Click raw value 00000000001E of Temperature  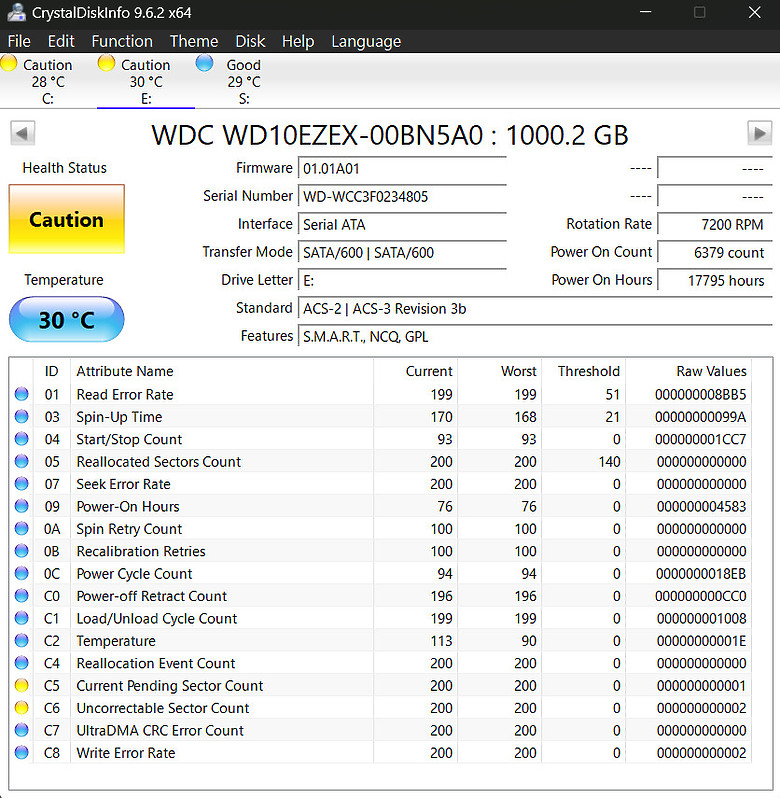[701, 641]
